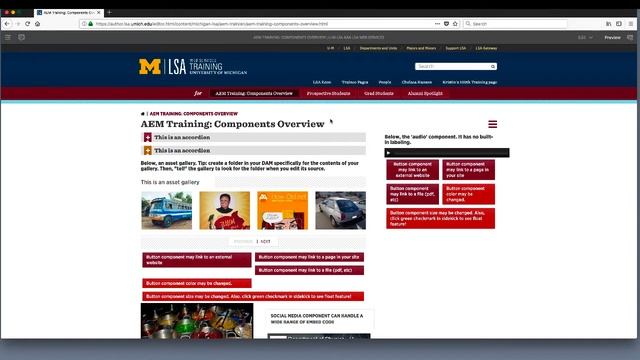Open the LSA Gateway link
The image size is (640, 360).
click(x=486, y=48)
